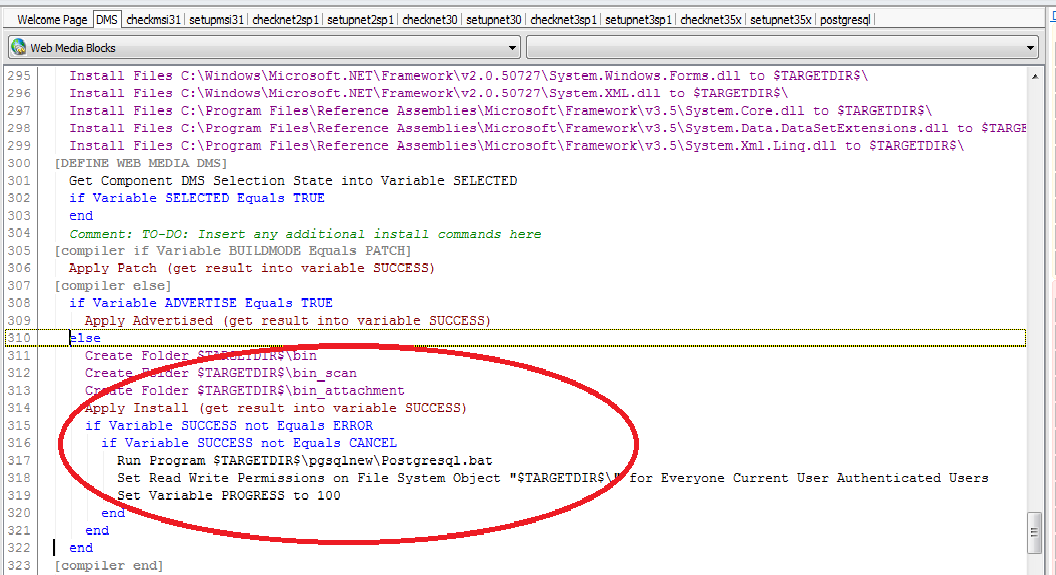Select Run Program Postgresql.bat line

304,461
